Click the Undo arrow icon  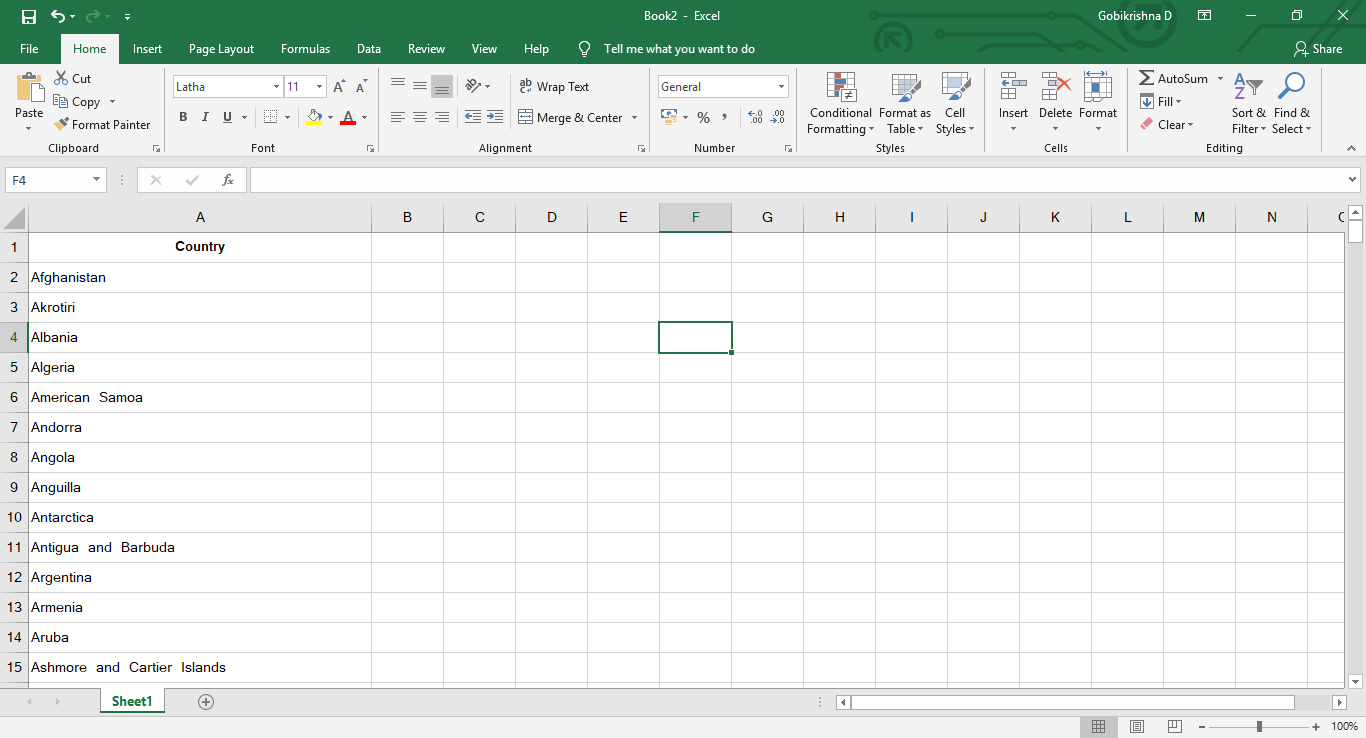pyautogui.click(x=57, y=16)
